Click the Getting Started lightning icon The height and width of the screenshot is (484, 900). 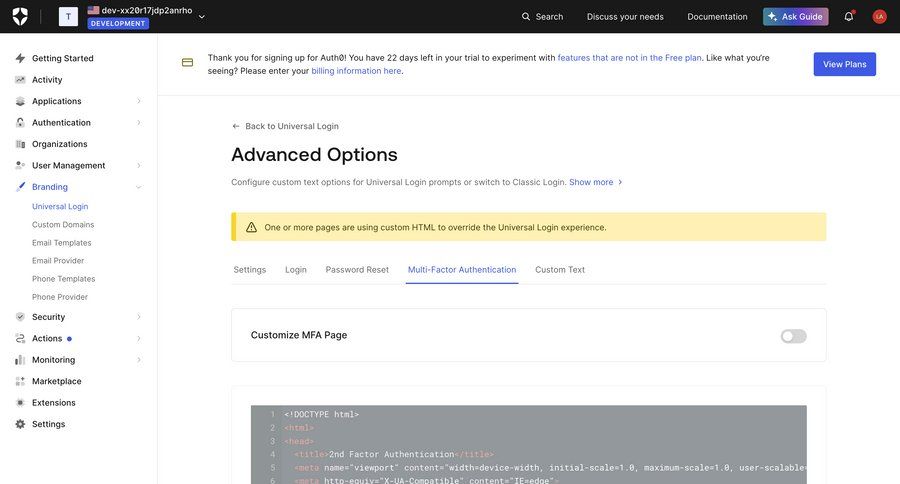[x=20, y=58]
